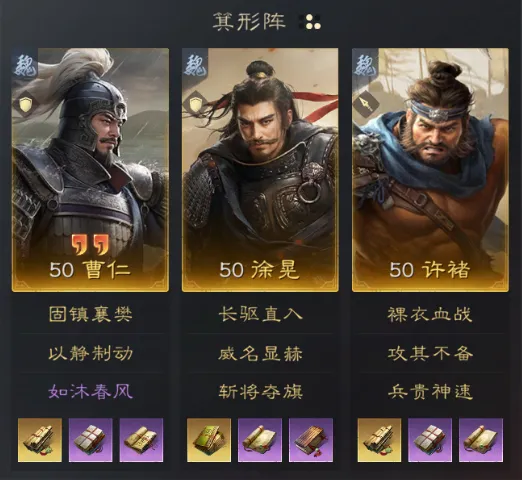522x480 pixels.
Task: Select the 固镇襄樊 skill
Action: tap(91, 314)
